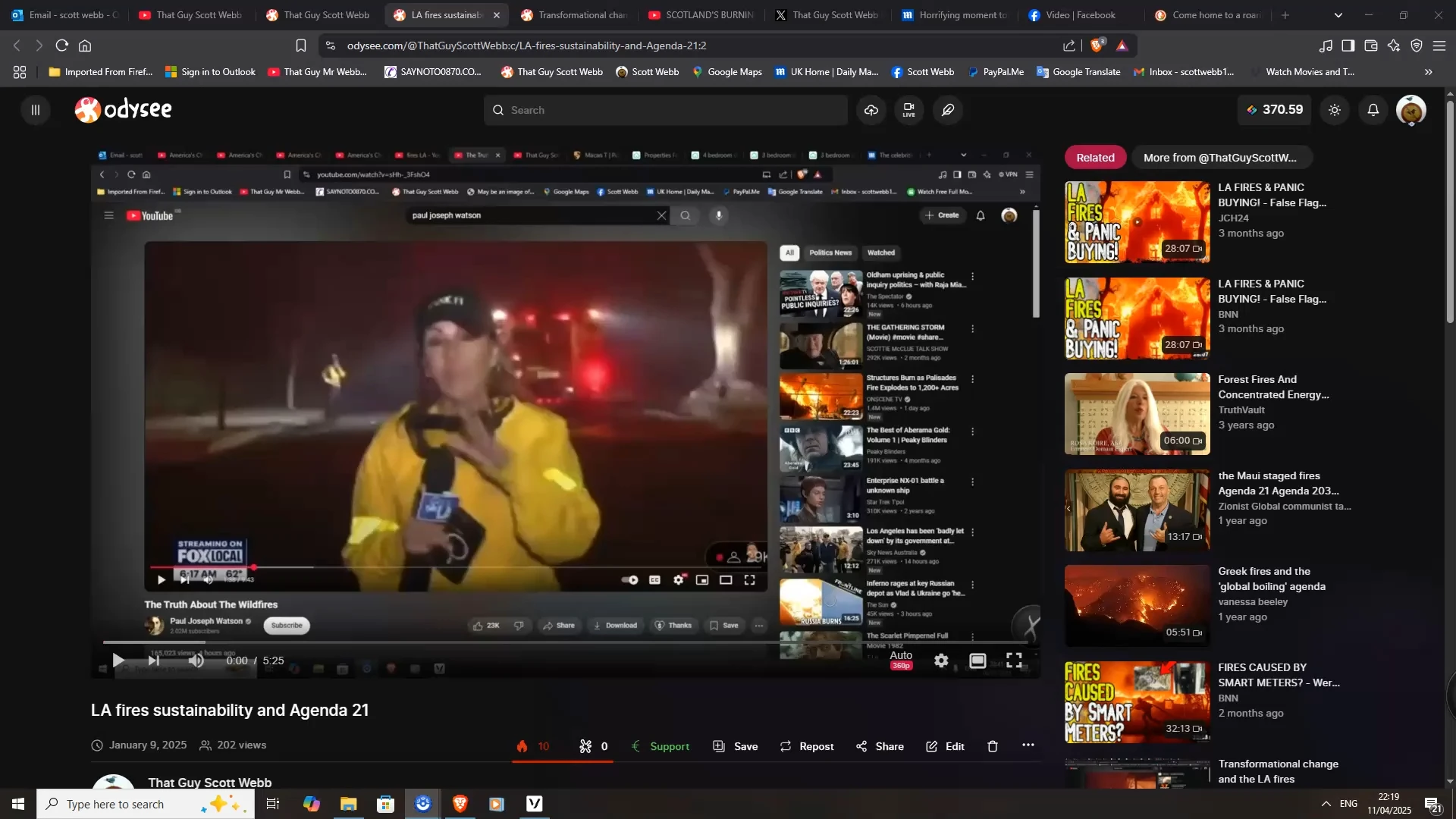This screenshot has width=1456, height=819.
Task: Reload the current page
Action: pos(62,45)
